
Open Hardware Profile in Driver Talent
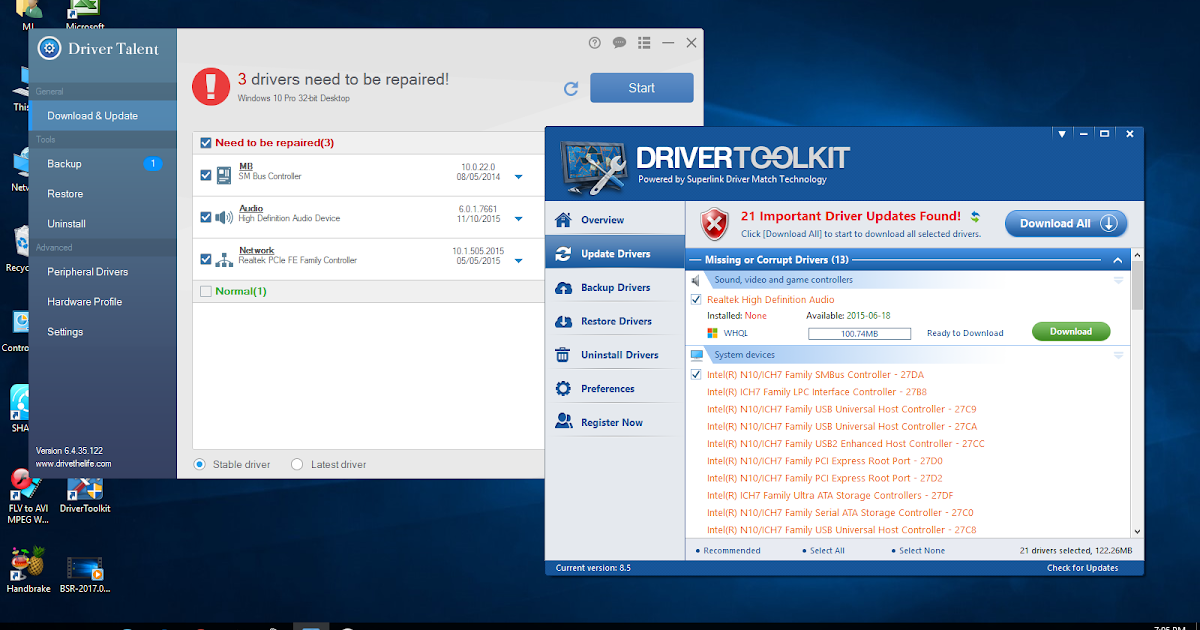103,302
